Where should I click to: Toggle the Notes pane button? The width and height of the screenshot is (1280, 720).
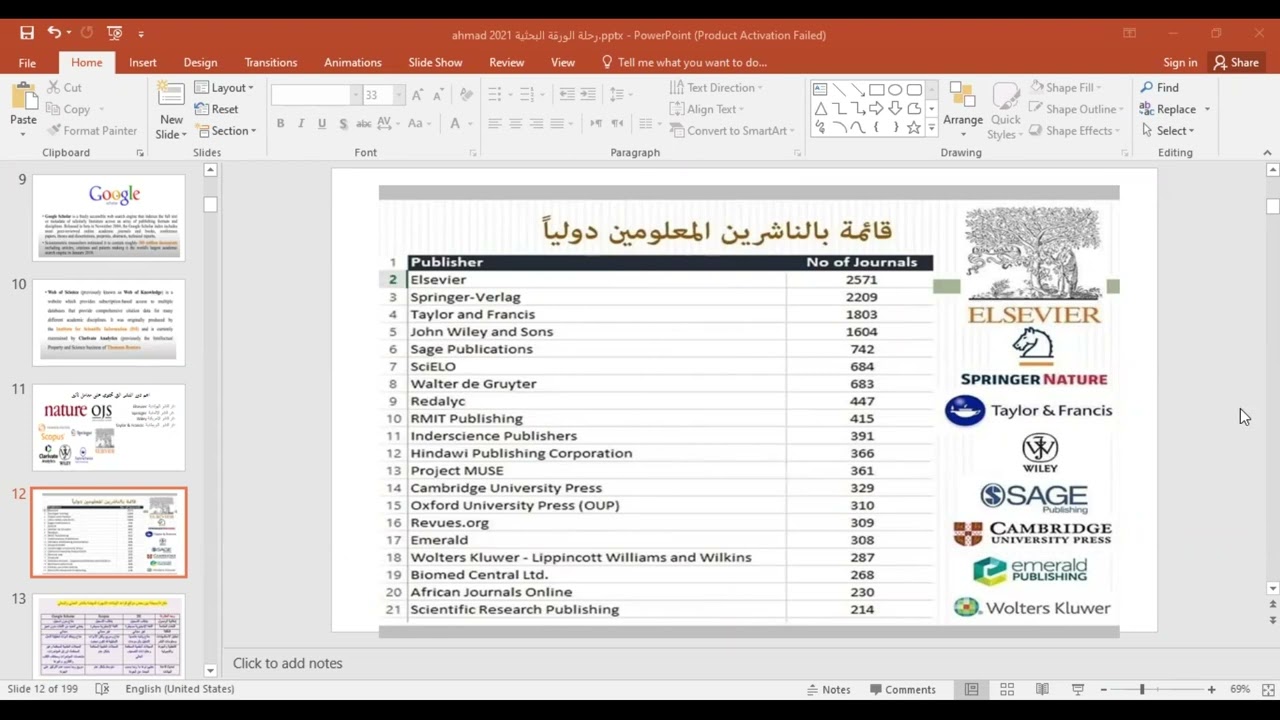click(x=828, y=689)
